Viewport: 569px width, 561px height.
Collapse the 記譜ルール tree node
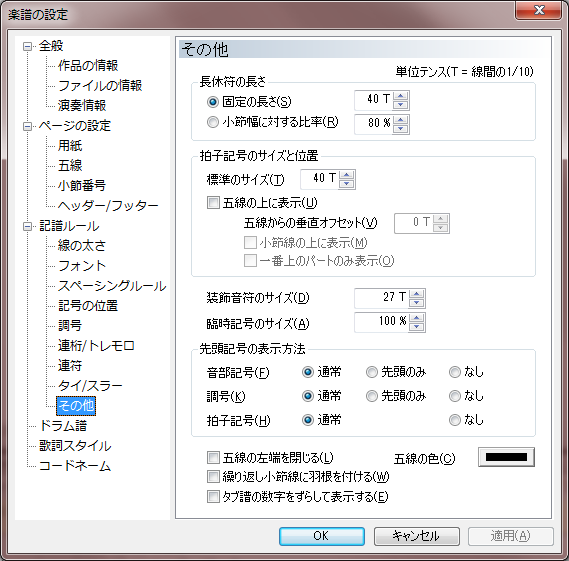[x=27, y=226]
